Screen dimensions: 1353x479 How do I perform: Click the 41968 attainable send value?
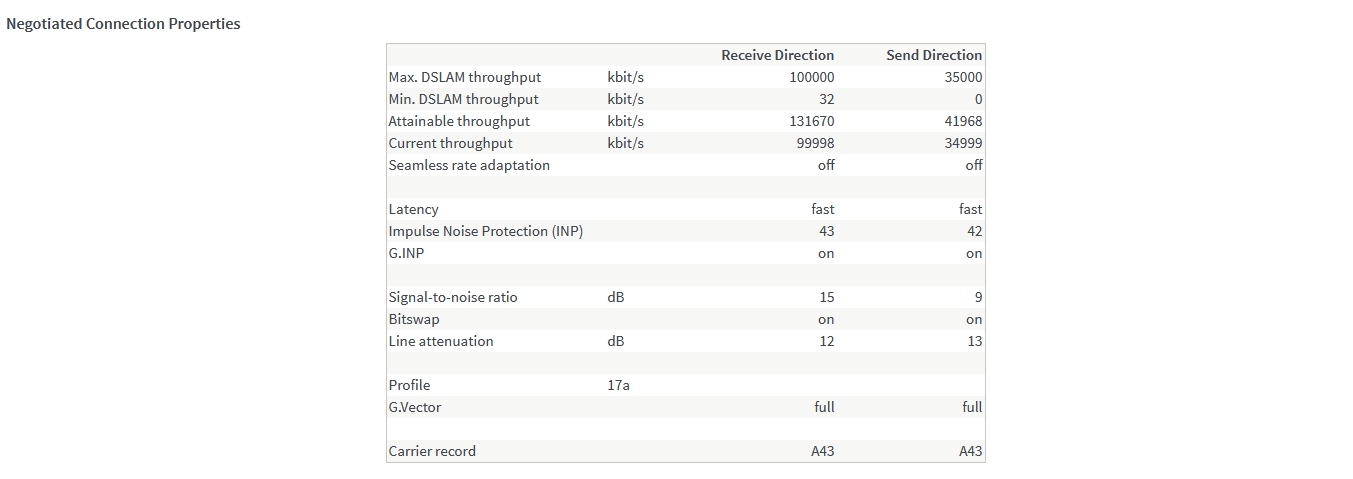tap(963, 121)
